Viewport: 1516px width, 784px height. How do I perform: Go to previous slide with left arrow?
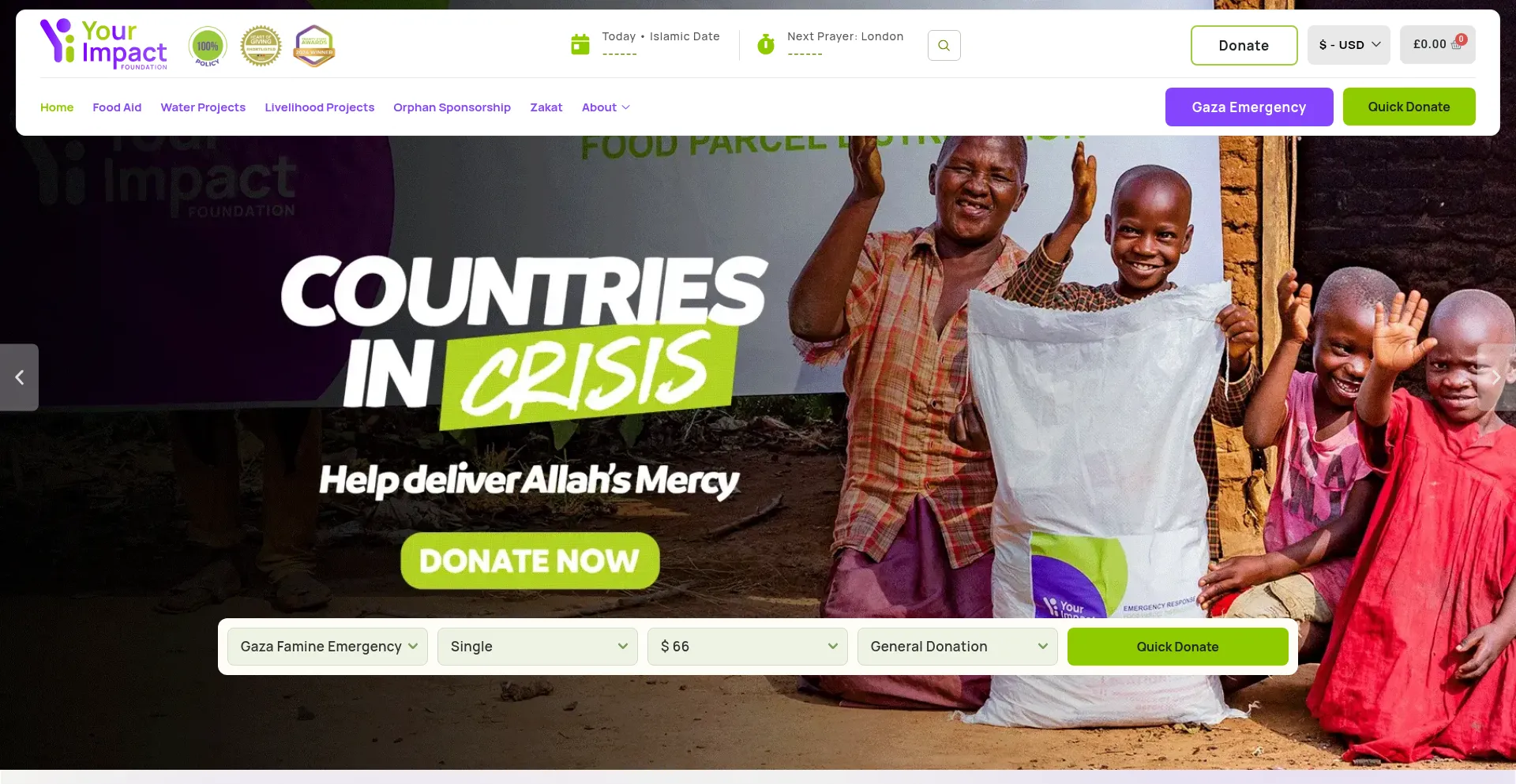19,377
